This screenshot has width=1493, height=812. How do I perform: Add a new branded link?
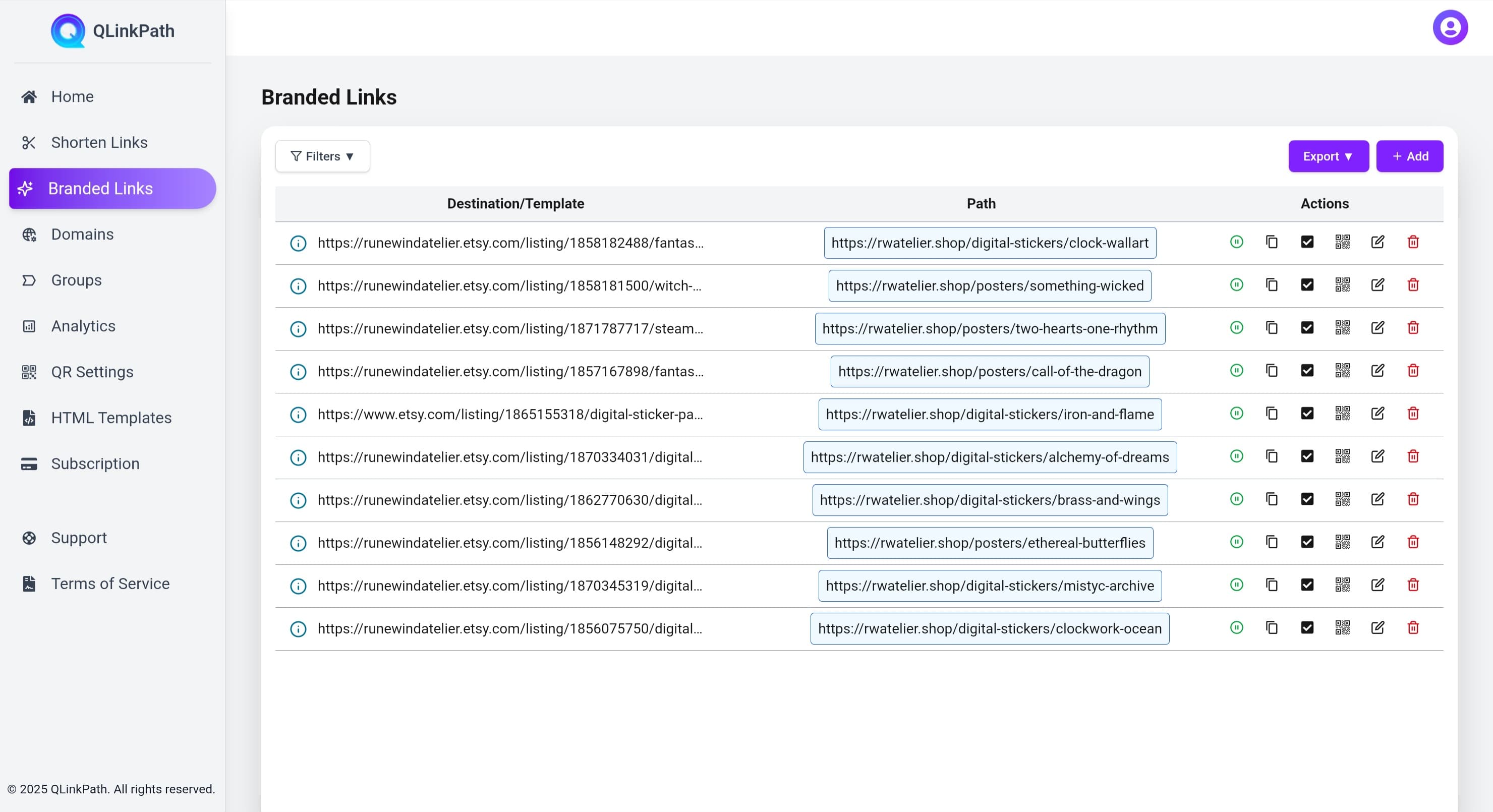1410,156
